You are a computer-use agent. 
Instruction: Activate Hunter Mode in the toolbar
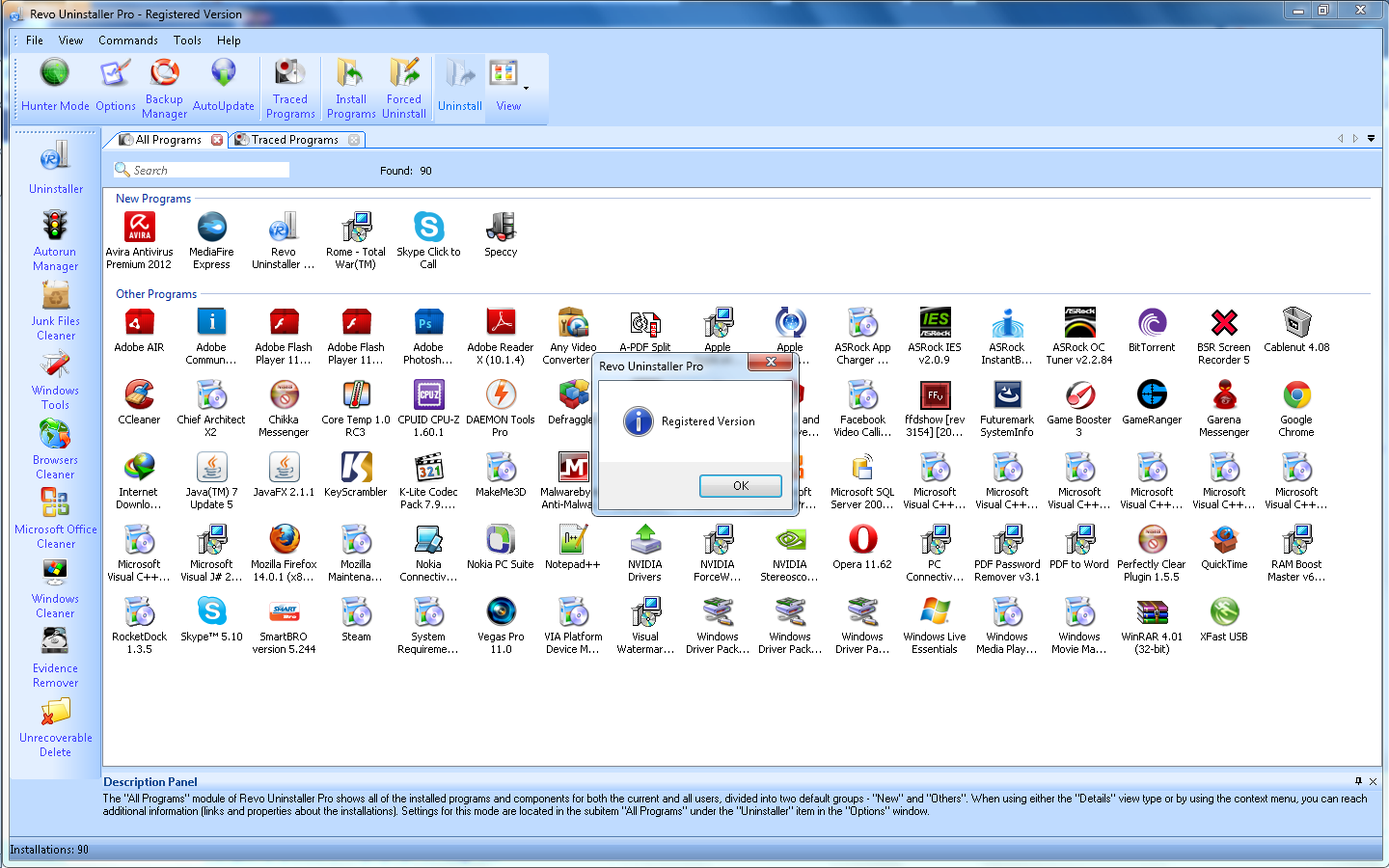(55, 85)
